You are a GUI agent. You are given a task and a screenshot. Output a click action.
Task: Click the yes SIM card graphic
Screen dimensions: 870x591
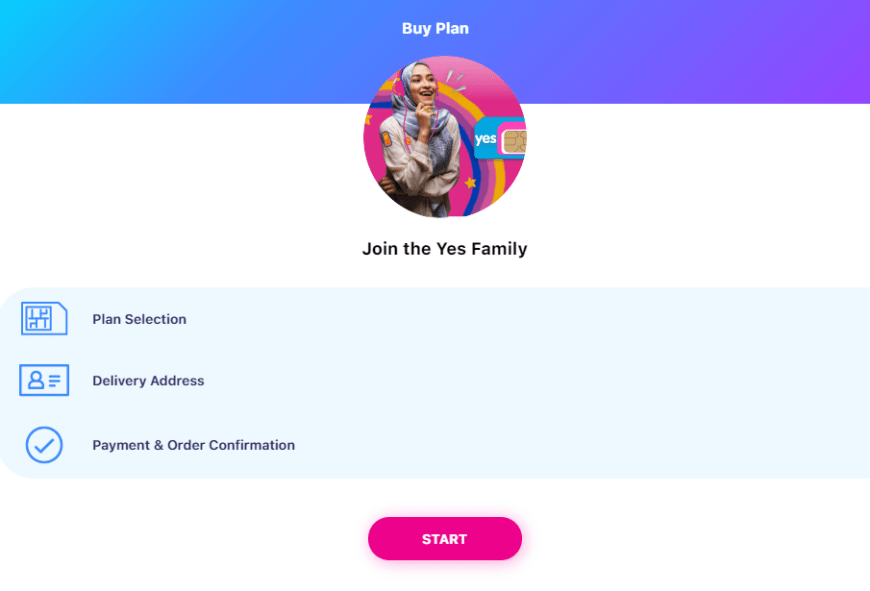(x=500, y=138)
